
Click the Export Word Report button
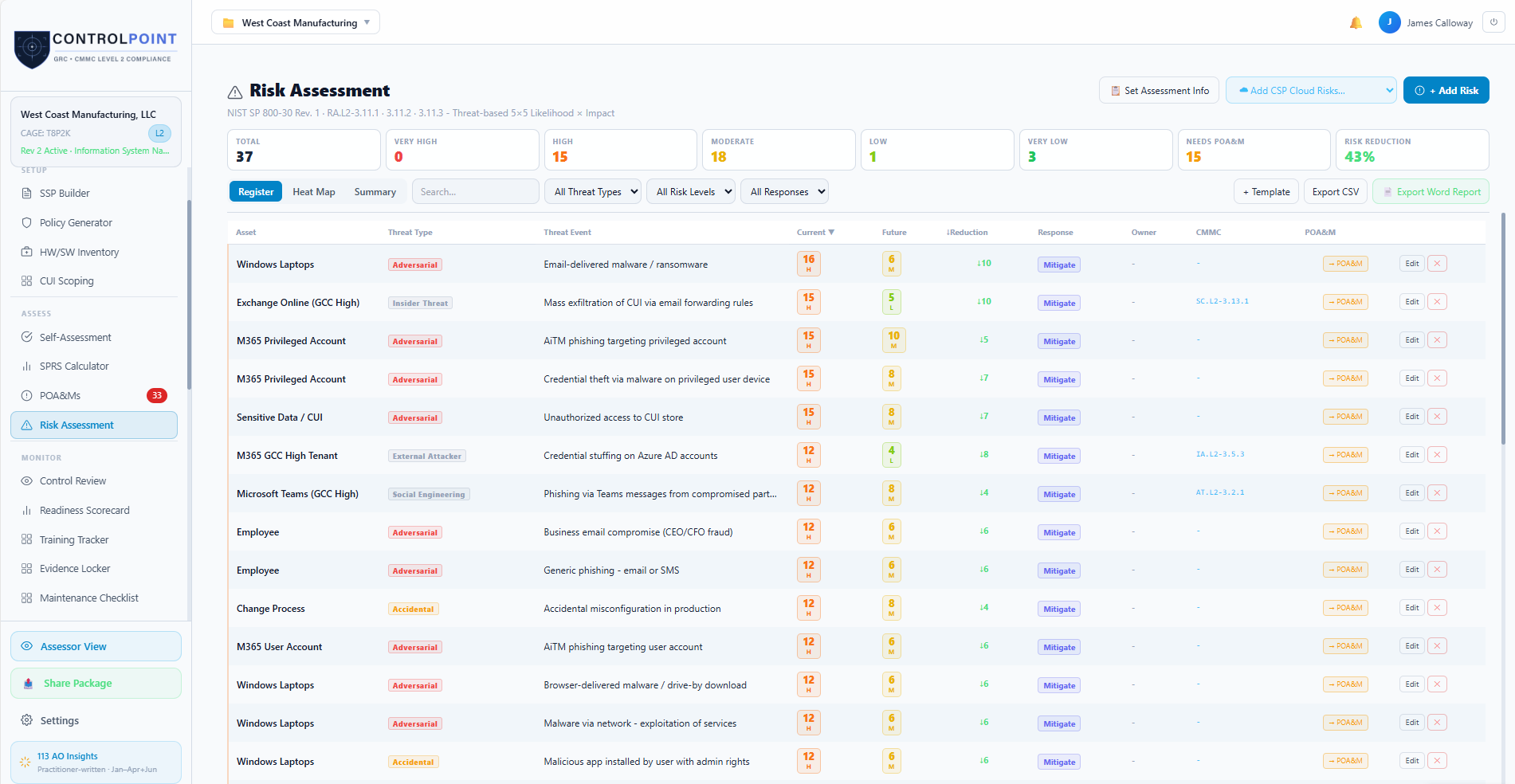pos(1430,191)
